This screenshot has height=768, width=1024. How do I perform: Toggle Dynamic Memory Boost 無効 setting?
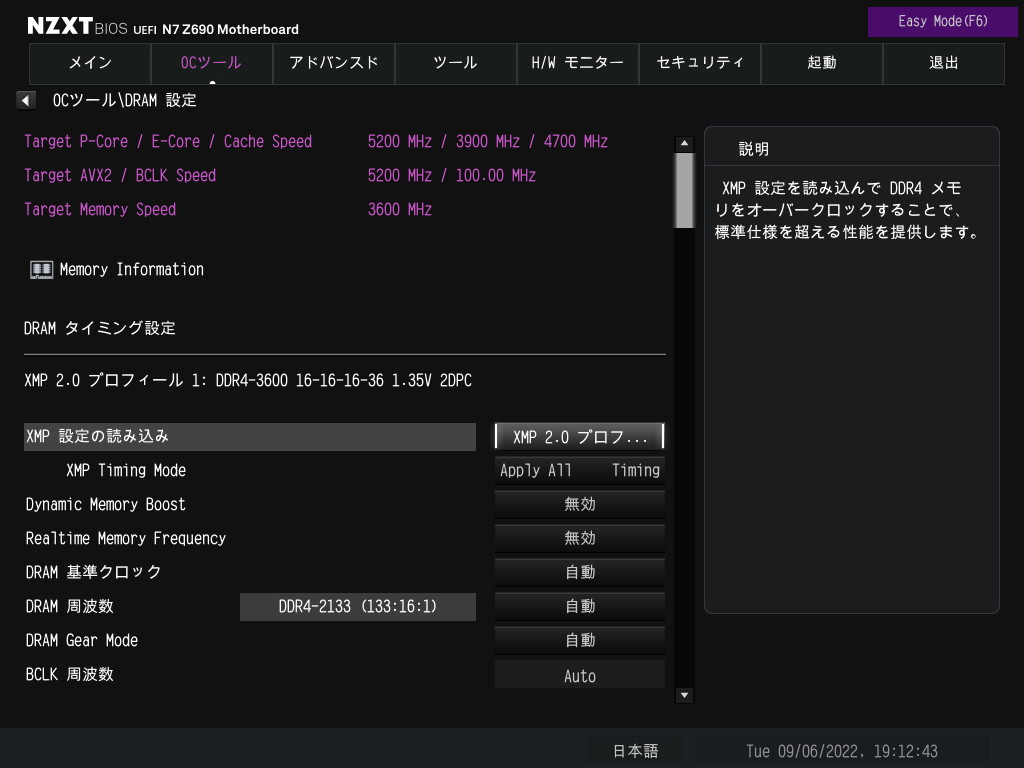(x=580, y=504)
